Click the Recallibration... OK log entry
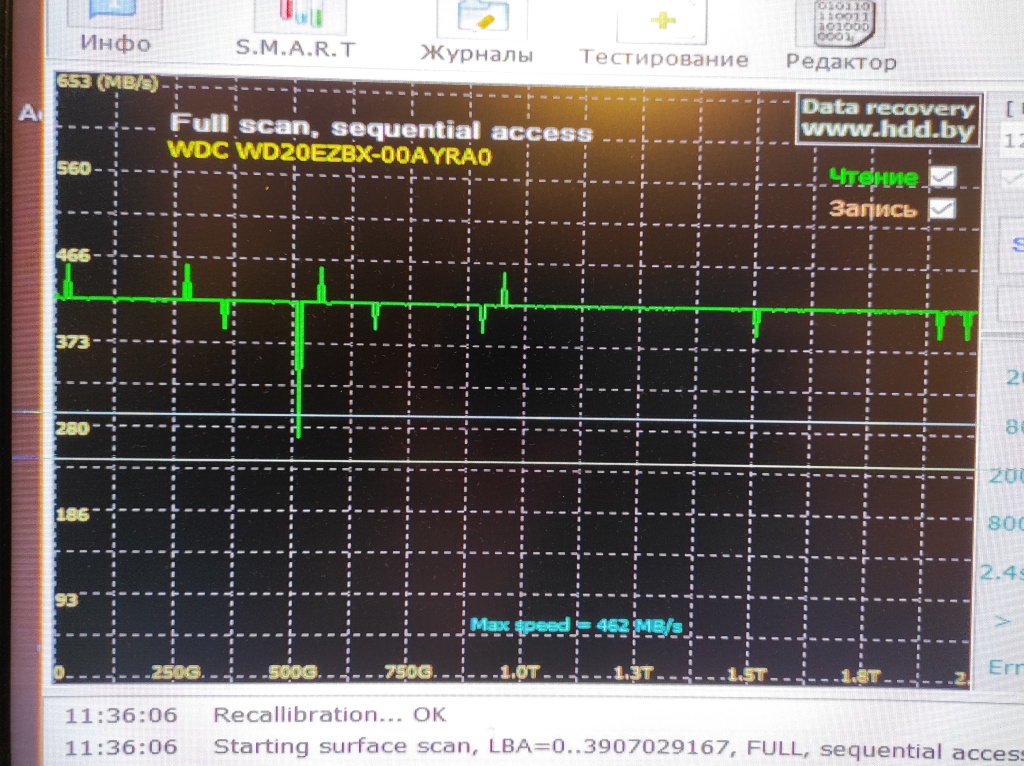Screen dimensions: 1024x766 330,714
